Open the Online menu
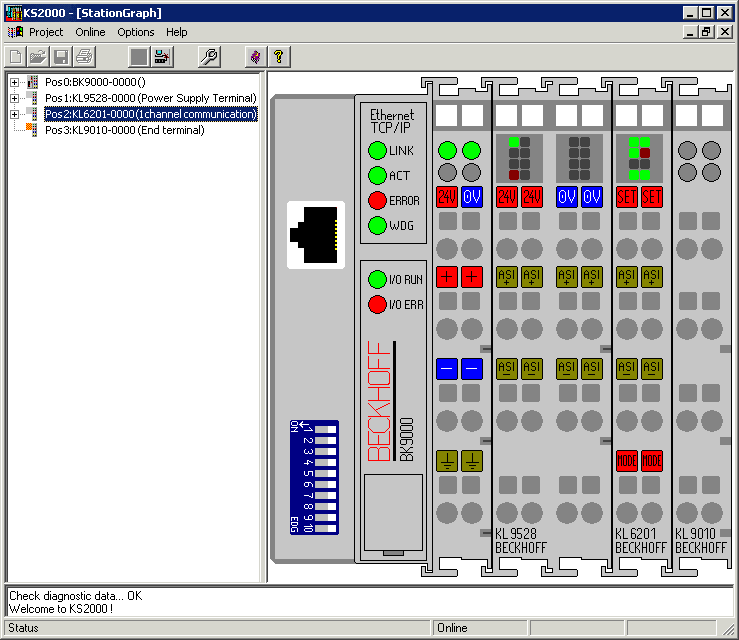The height and width of the screenshot is (640, 739). click(x=90, y=32)
